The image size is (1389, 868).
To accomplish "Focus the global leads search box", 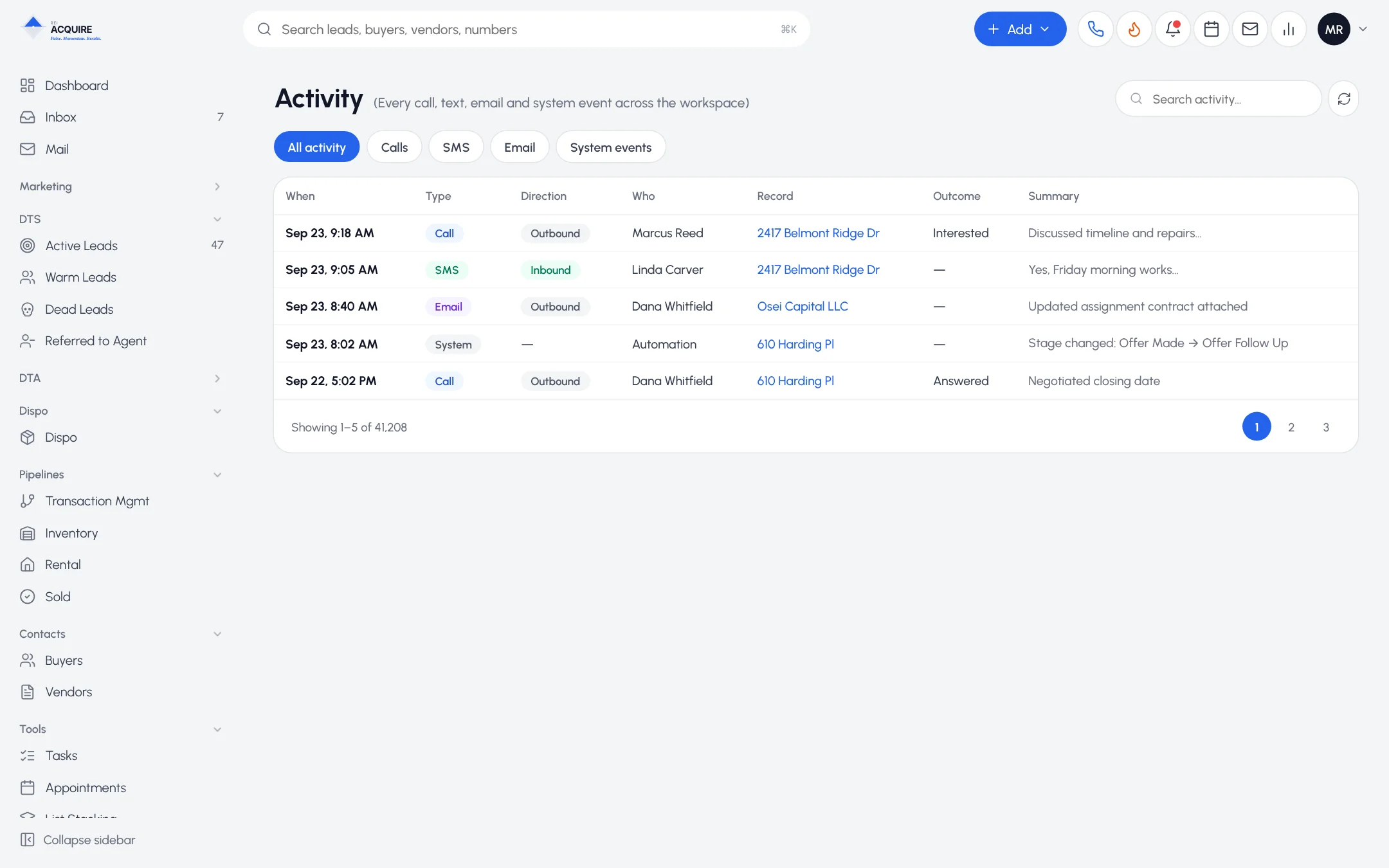I will 526,29.
